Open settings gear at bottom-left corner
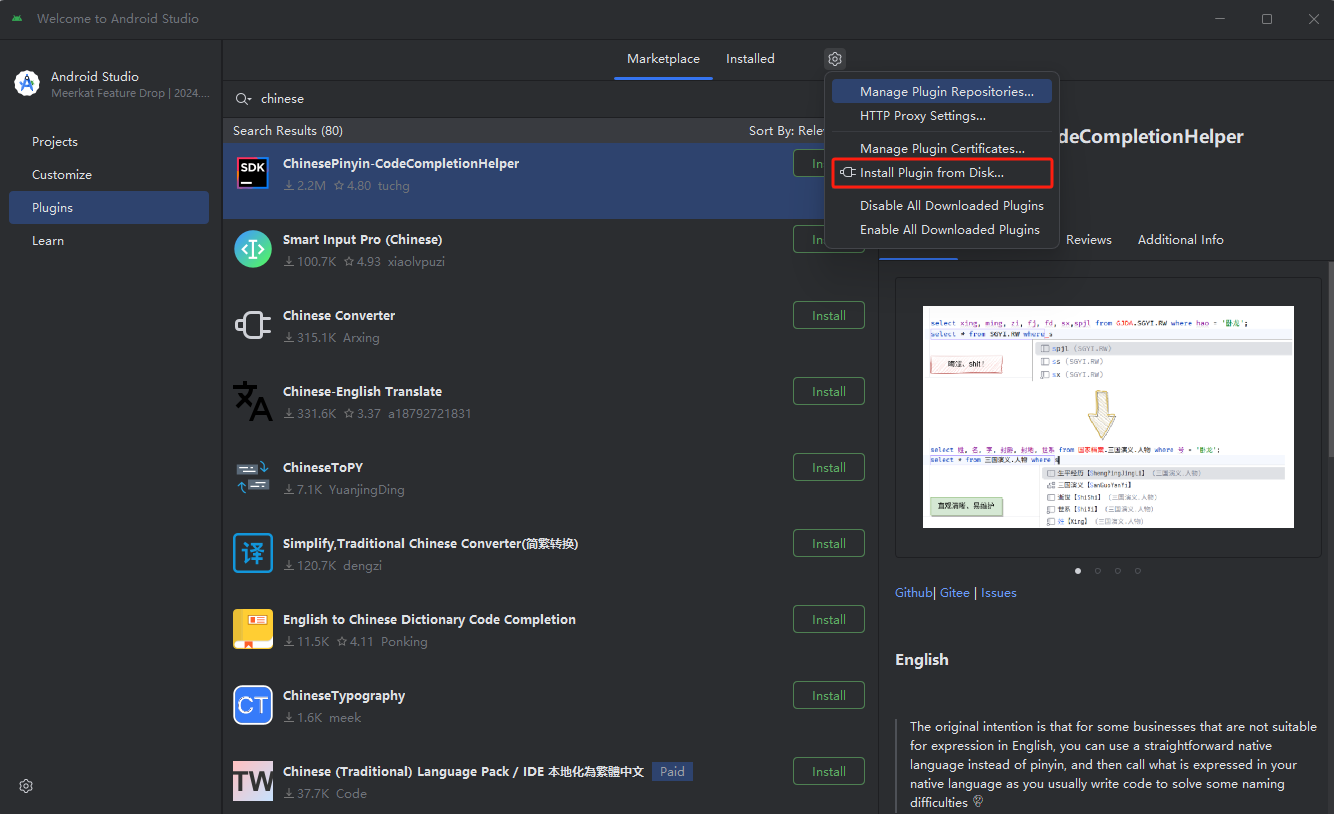Screen dimensions: 1334x814 tap(26, 786)
